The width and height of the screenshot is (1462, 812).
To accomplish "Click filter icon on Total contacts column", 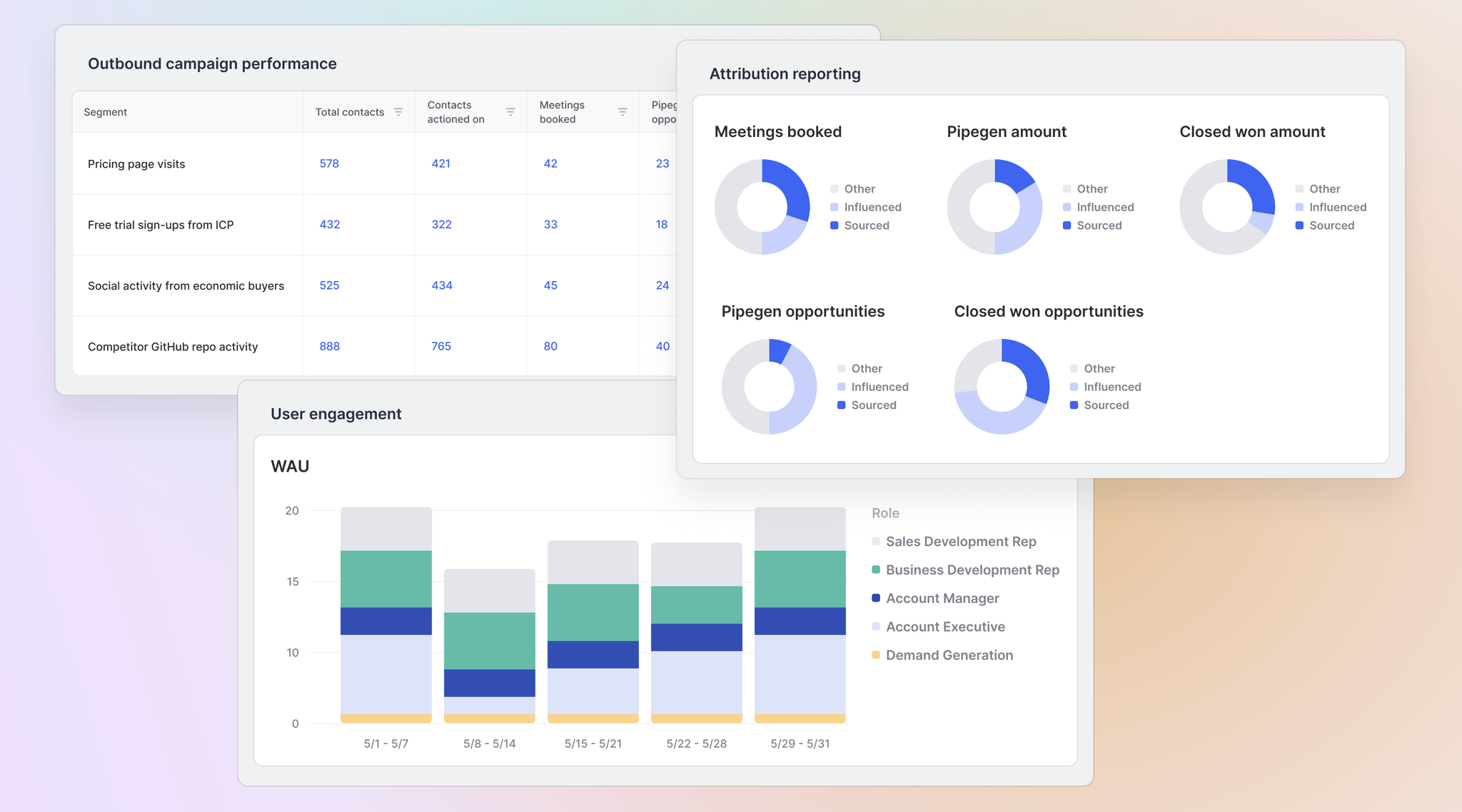I will tap(398, 112).
